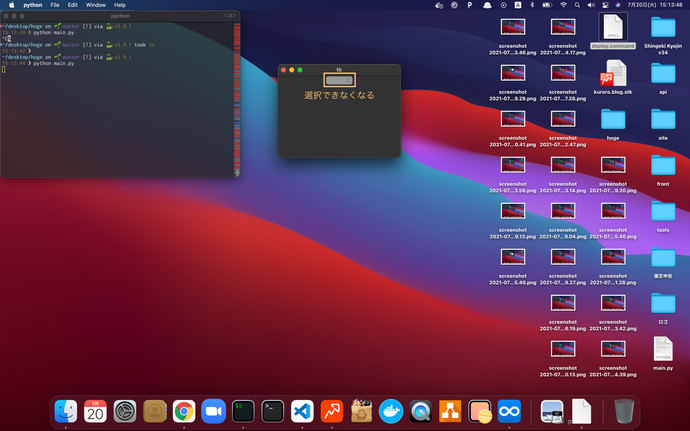Click the hat-shaped menu bar icon
The width and height of the screenshot is (690, 431).
[487, 5]
